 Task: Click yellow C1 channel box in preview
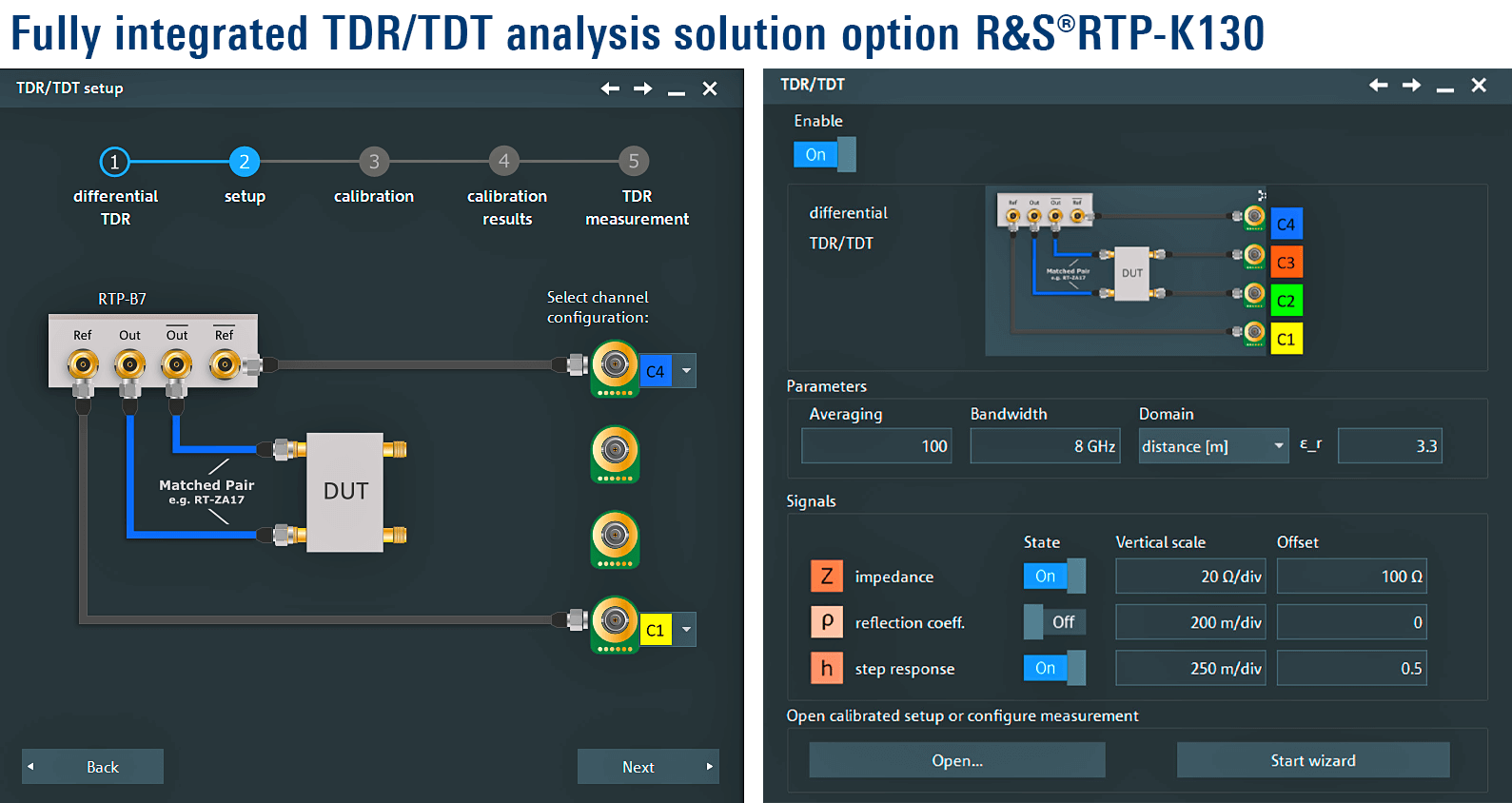click(x=1286, y=339)
